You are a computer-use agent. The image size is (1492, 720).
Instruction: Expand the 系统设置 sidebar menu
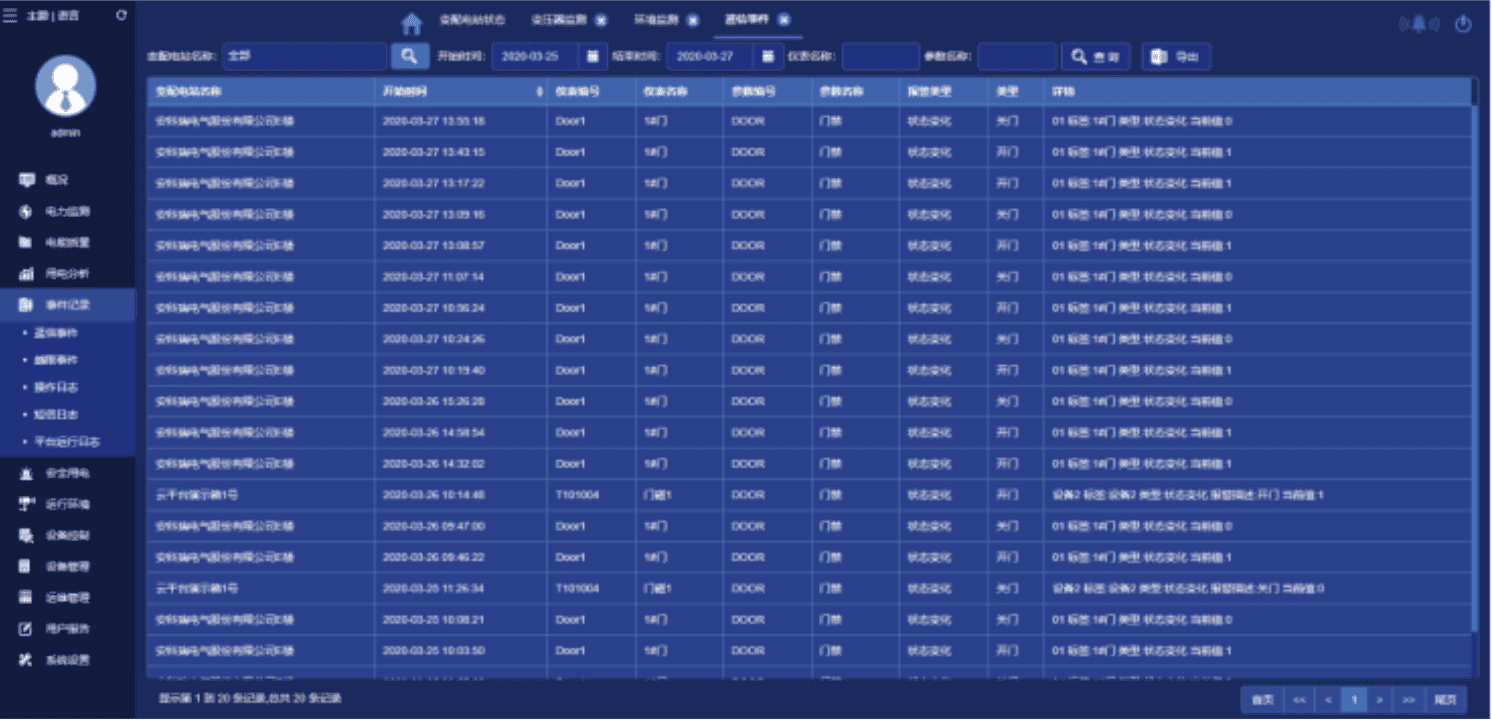tap(67, 660)
